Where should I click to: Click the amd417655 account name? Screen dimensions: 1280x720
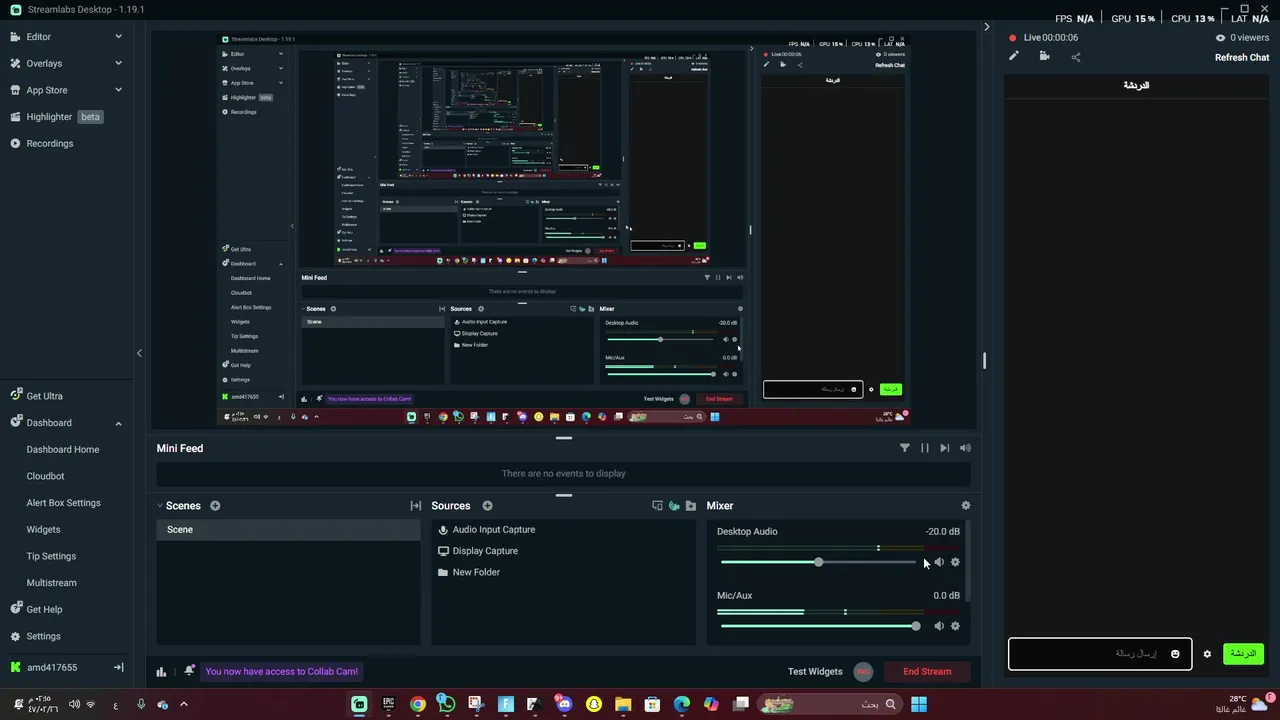click(x=52, y=668)
